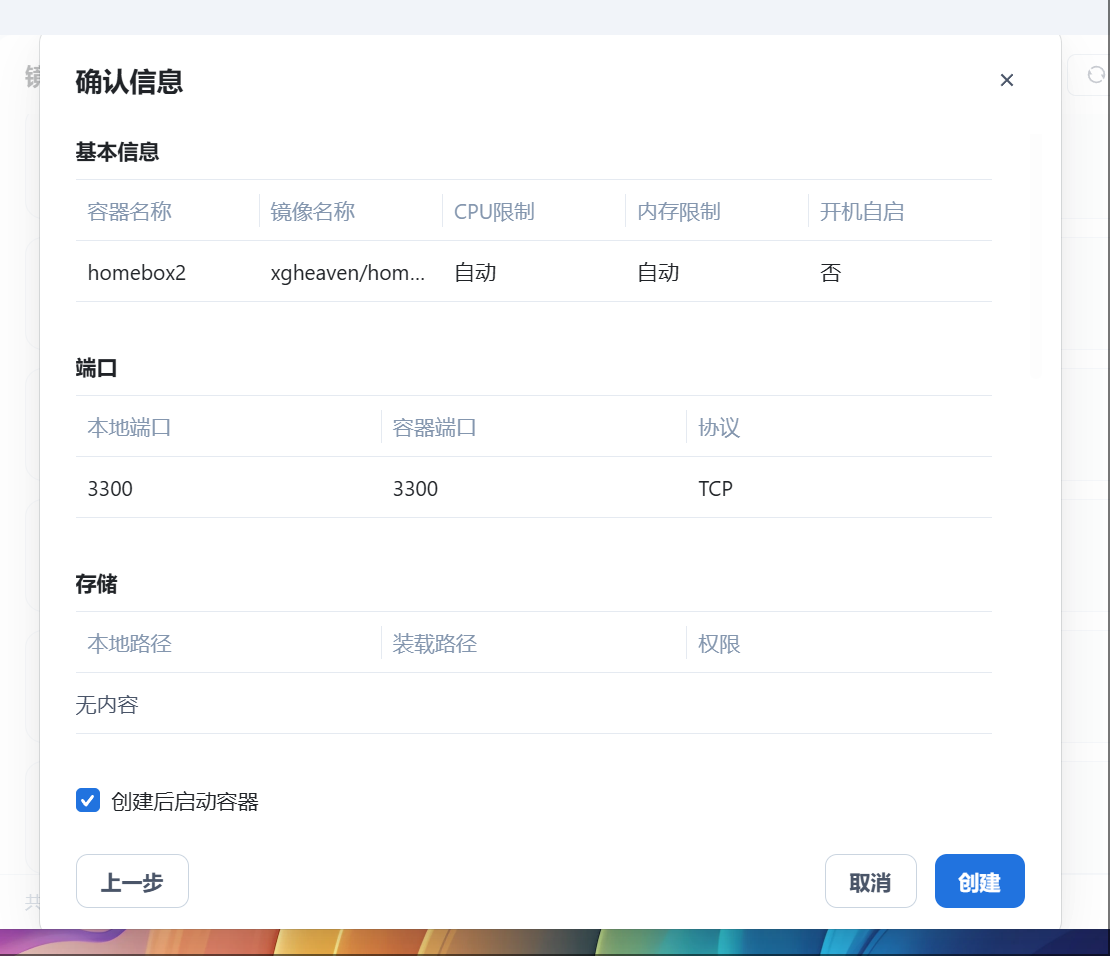This screenshot has width=1110, height=956.
Task: Click the 自动 value under 内存限制
Action: pyautogui.click(x=658, y=273)
